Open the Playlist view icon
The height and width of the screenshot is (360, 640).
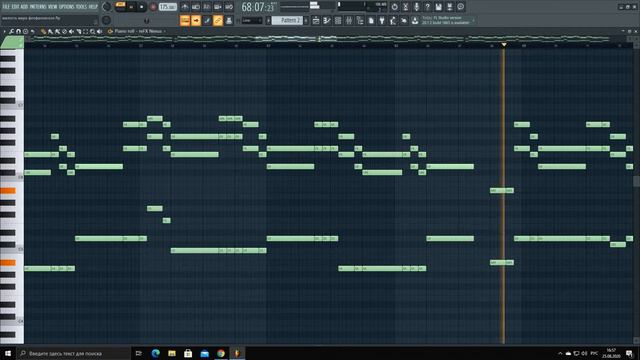(x=316, y=20)
